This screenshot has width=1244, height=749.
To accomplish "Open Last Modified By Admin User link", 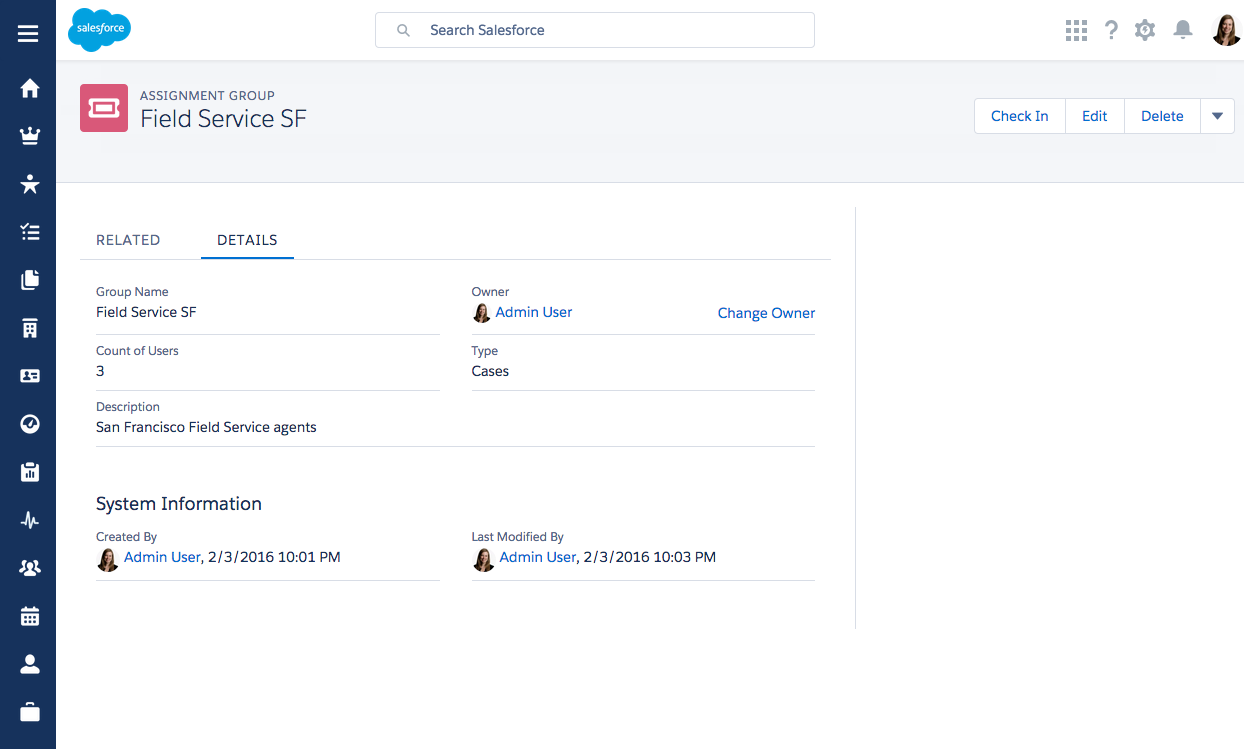I will point(538,557).
